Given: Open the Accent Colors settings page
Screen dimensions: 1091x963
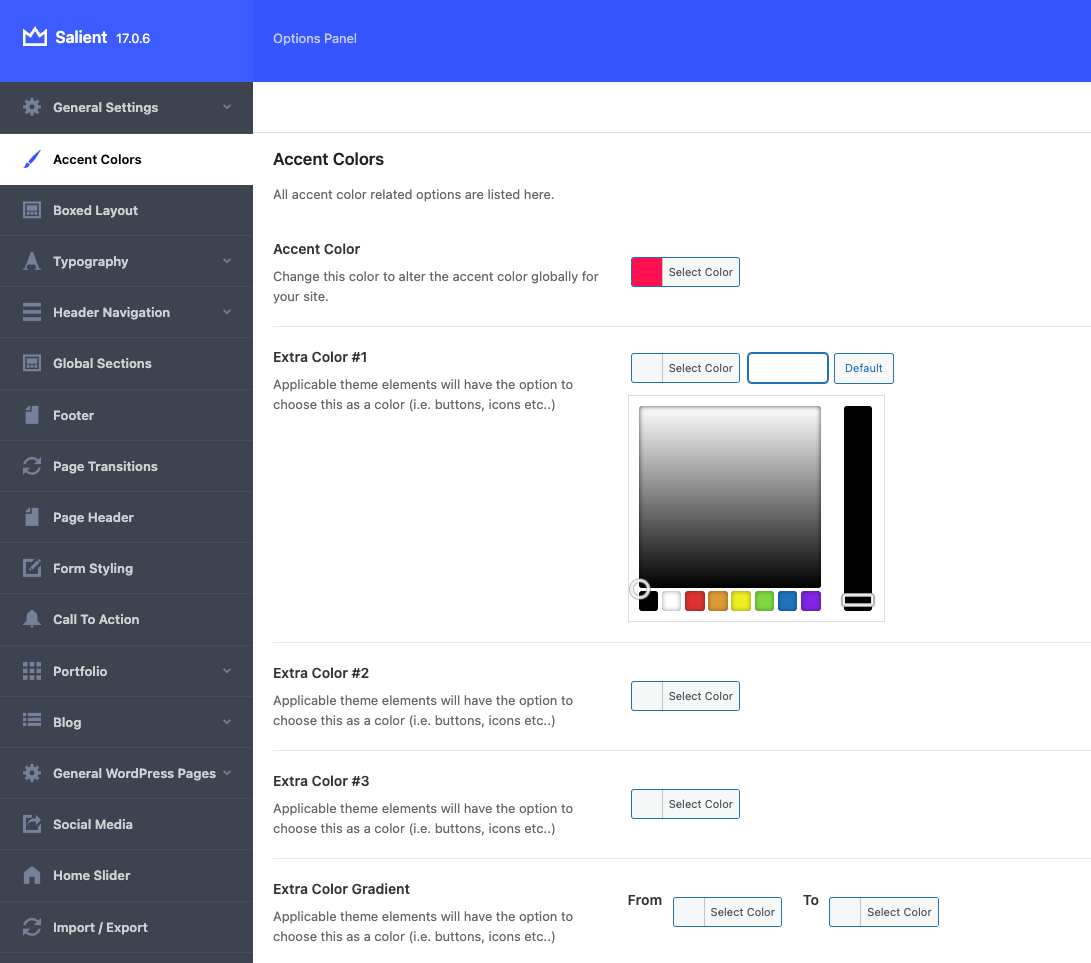Looking at the screenshot, I should click(97, 159).
